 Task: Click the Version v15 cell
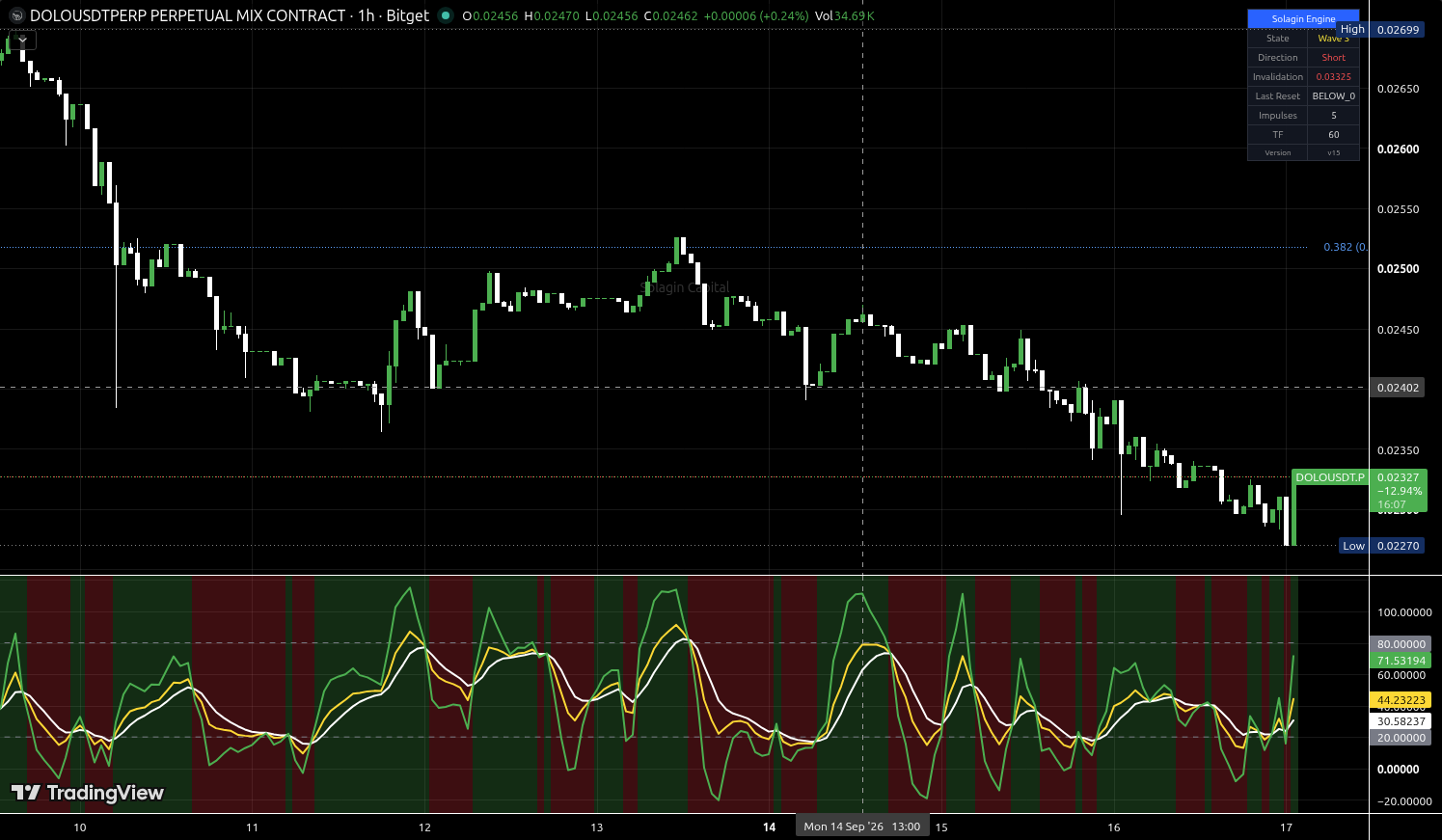click(x=1333, y=152)
